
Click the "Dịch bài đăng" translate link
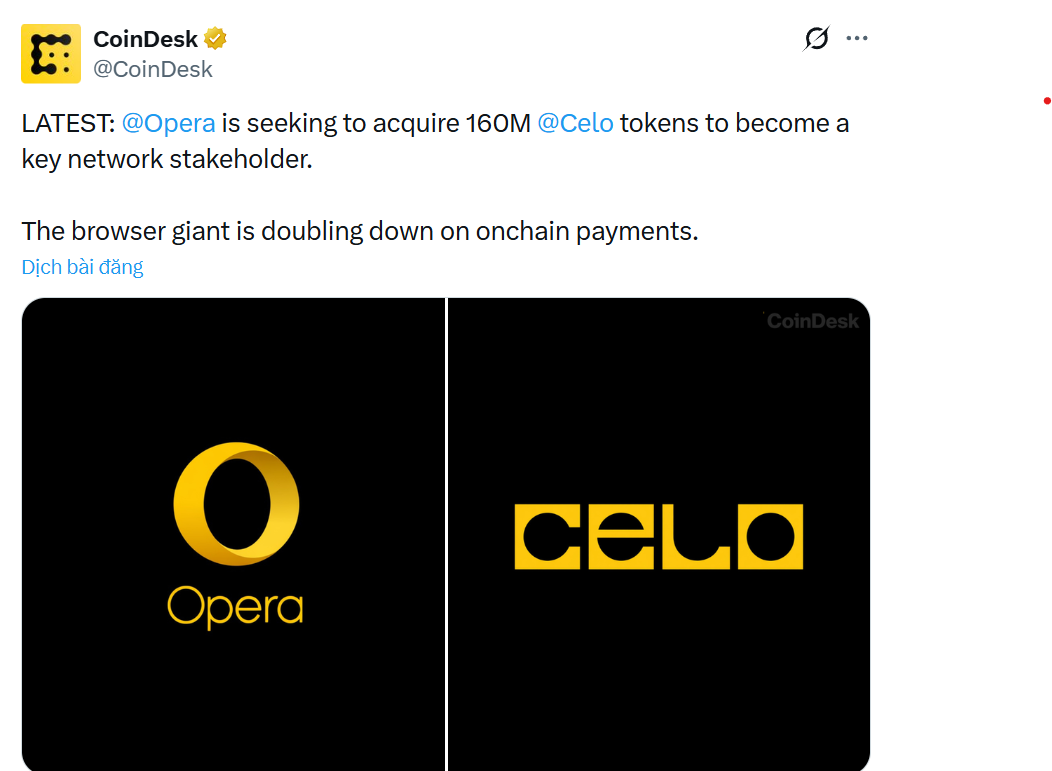coord(82,267)
